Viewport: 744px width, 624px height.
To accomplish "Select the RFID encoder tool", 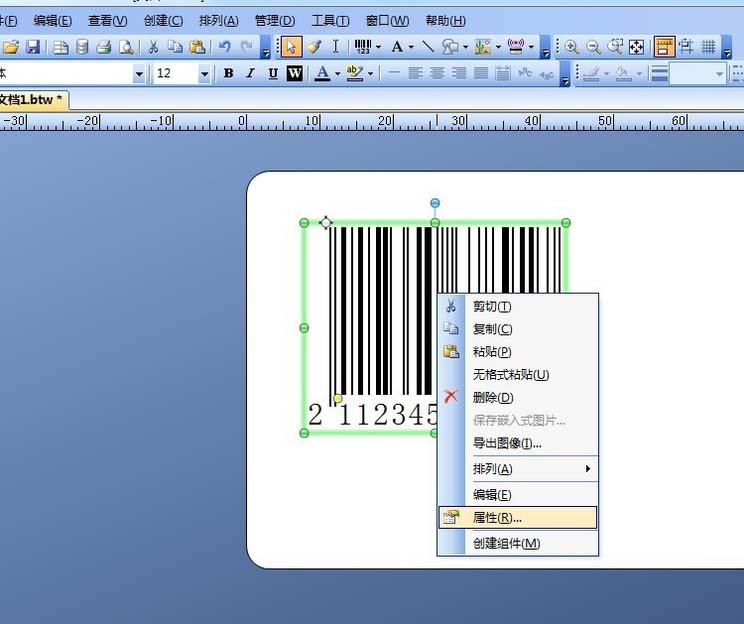I will click(516, 47).
